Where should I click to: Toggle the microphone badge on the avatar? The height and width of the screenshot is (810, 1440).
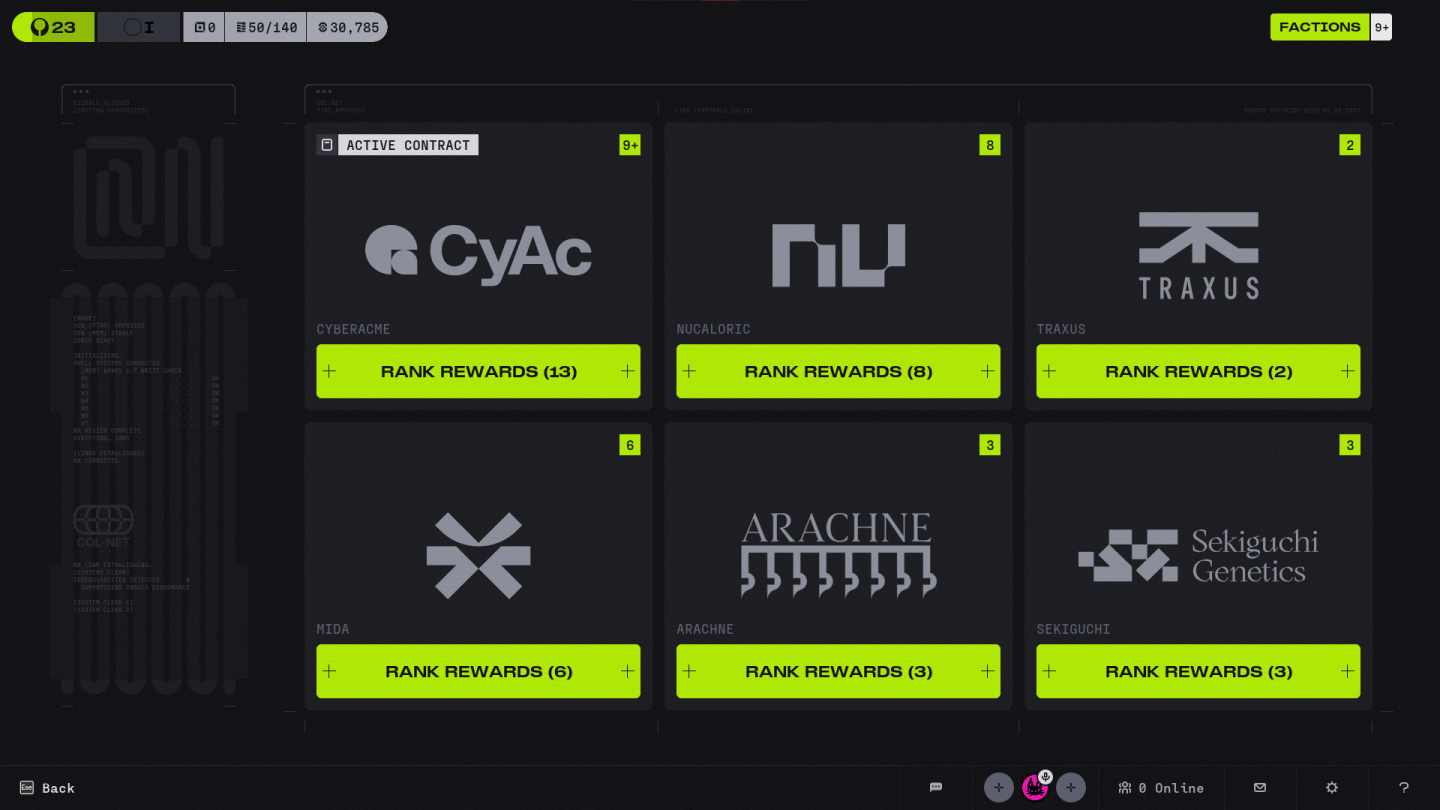pyautogui.click(x=1045, y=777)
